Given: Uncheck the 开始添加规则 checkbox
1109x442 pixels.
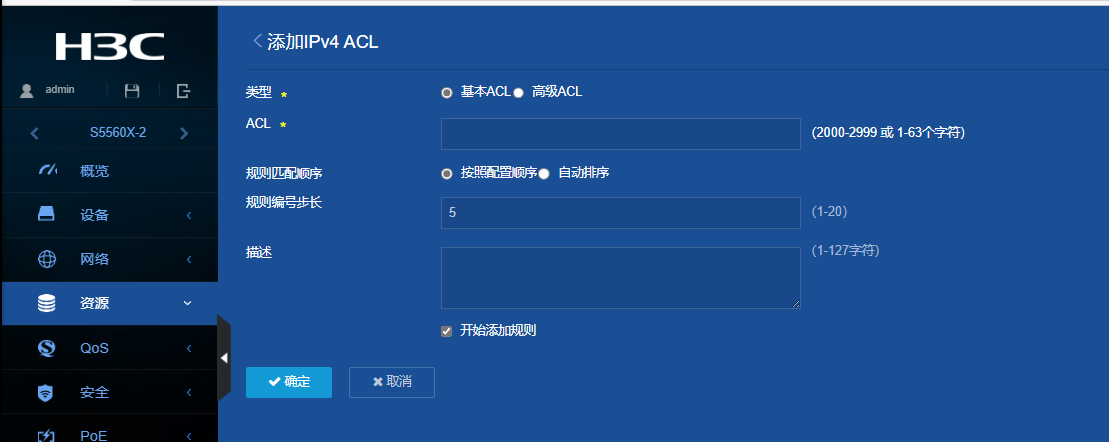Looking at the screenshot, I should pos(447,331).
